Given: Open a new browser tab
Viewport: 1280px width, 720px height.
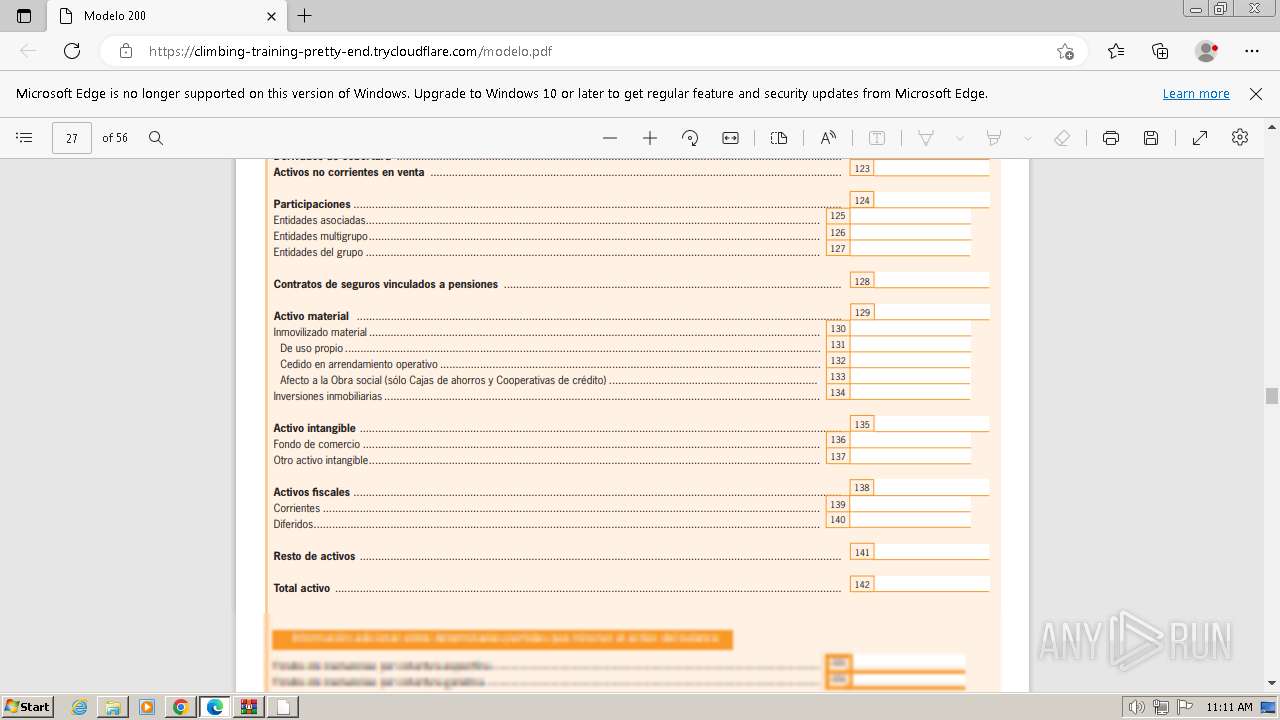Looking at the screenshot, I should (x=305, y=16).
